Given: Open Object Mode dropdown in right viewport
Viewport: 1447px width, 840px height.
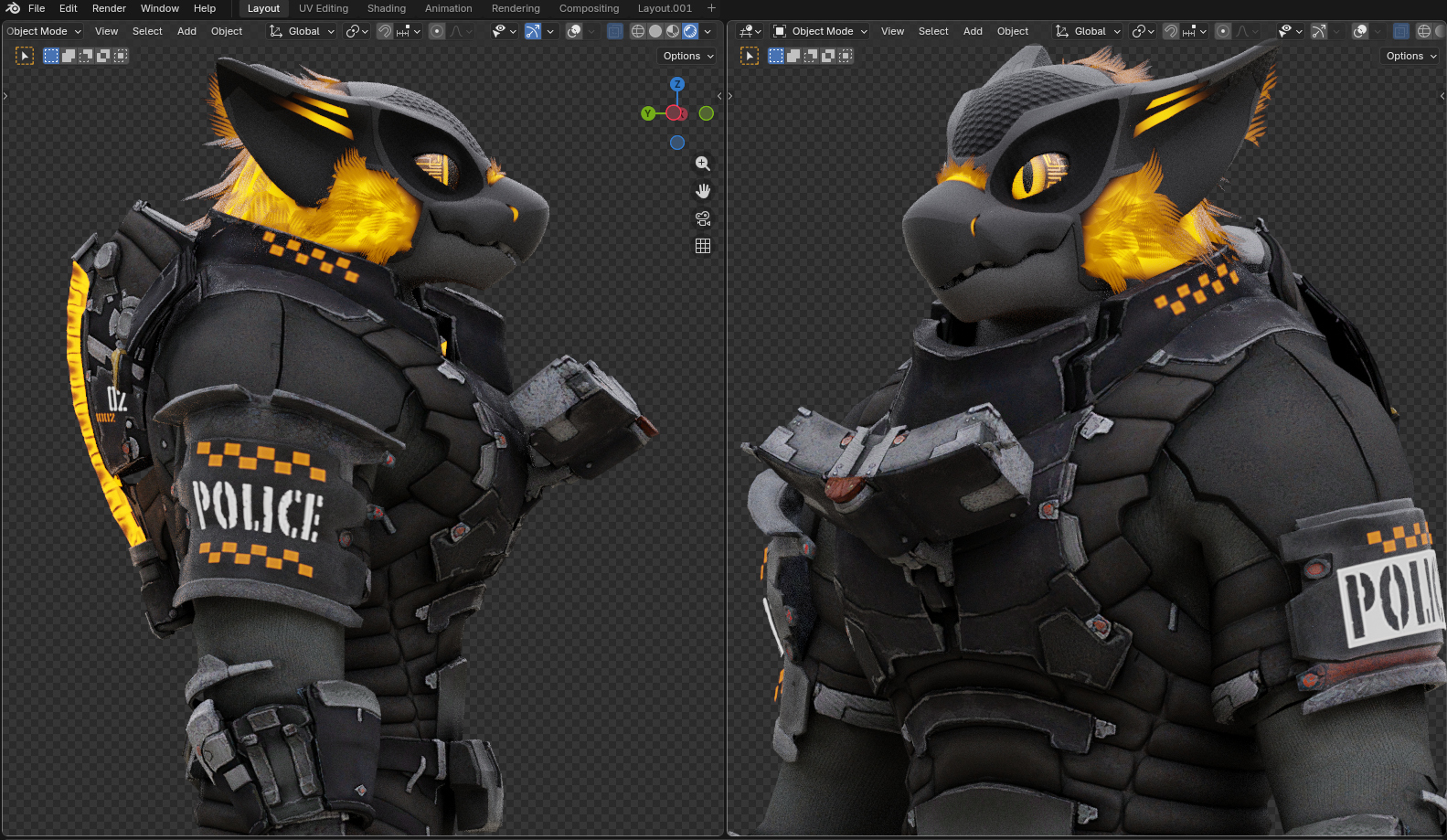Looking at the screenshot, I should click(x=821, y=31).
